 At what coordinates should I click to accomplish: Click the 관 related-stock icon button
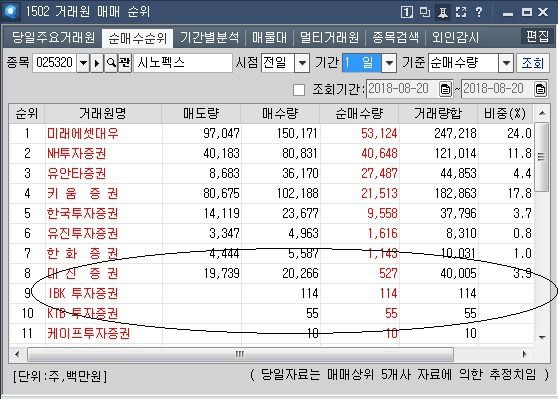(125, 63)
